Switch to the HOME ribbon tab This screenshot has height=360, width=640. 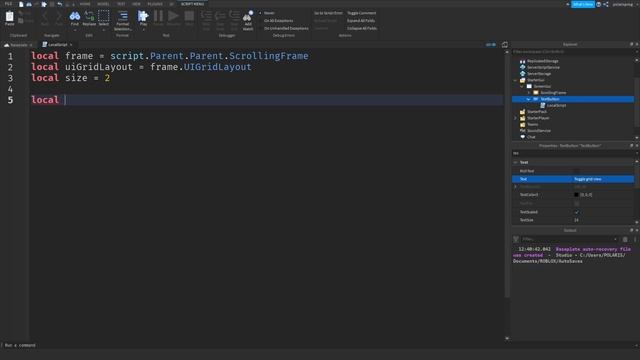pyautogui.click(x=85, y=4)
